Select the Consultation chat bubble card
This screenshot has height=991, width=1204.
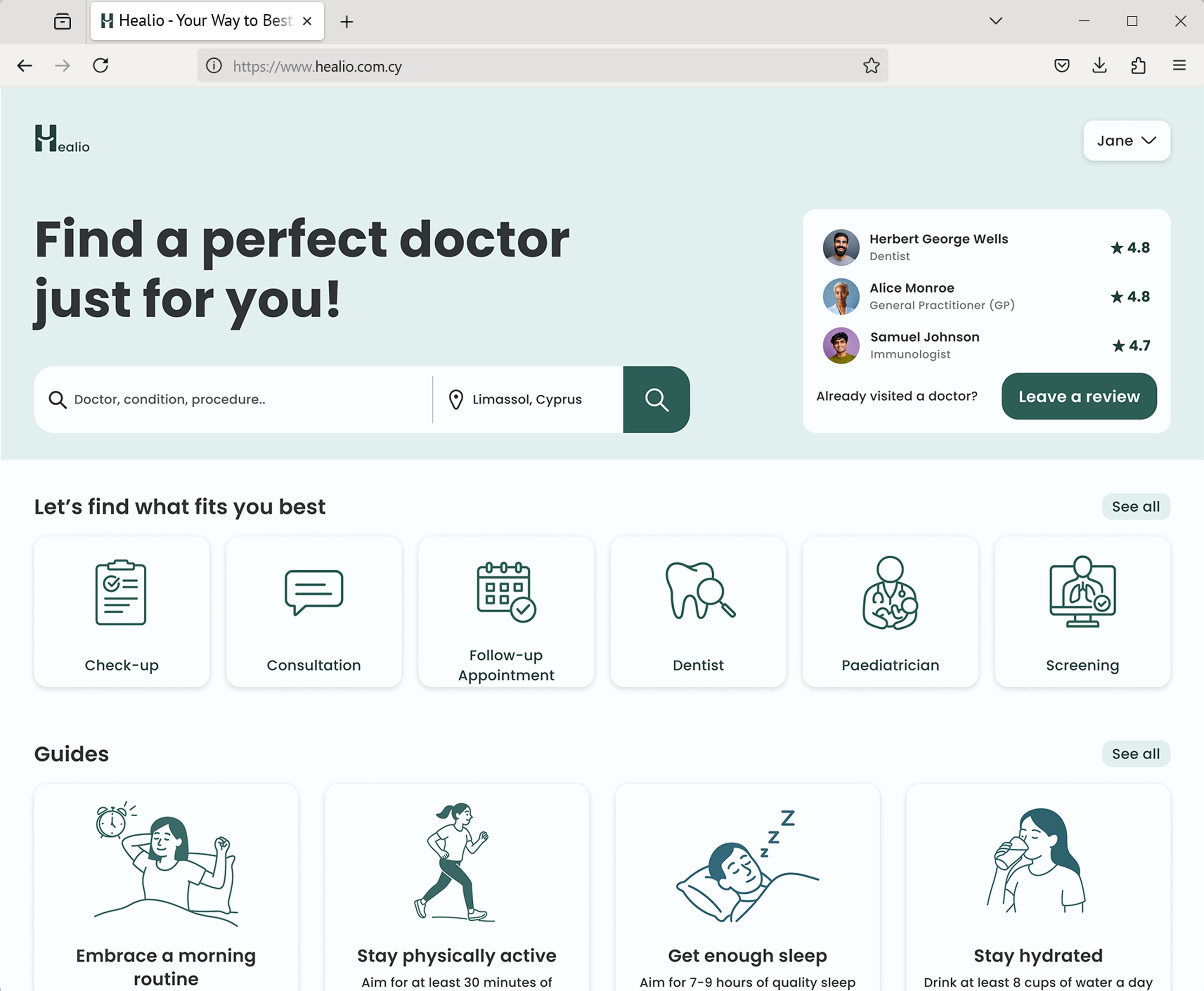[x=313, y=611]
